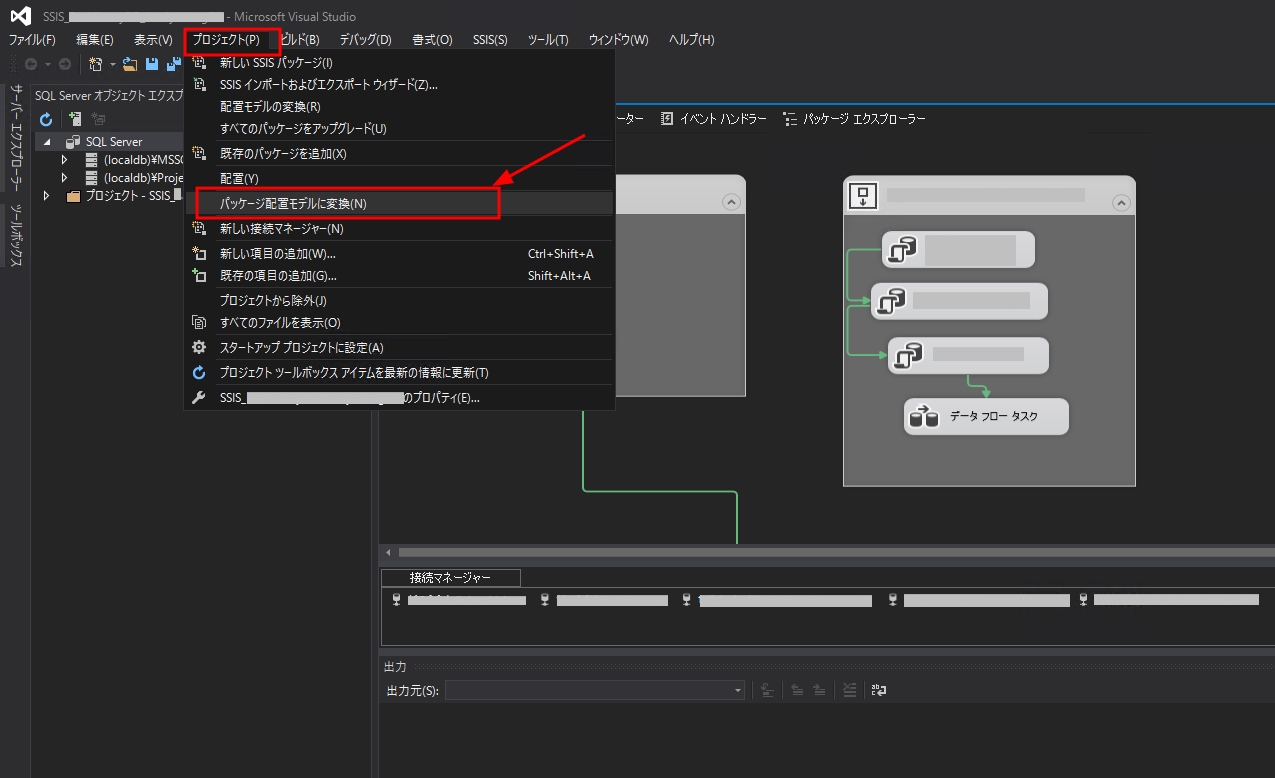Select the データ フロー タスク node
The image size is (1275, 778).
pos(987,417)
